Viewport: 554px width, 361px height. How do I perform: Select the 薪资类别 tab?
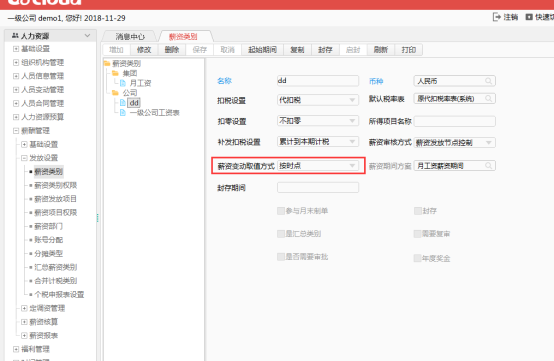183,36
